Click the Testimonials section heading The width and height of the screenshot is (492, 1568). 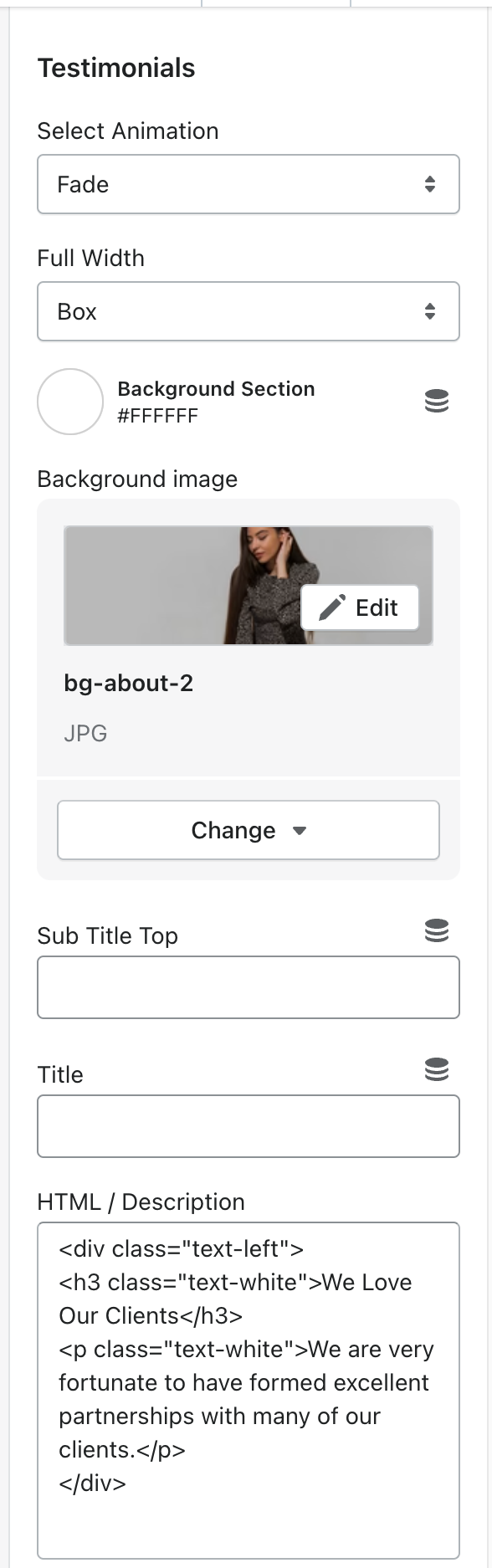point(116,68)
